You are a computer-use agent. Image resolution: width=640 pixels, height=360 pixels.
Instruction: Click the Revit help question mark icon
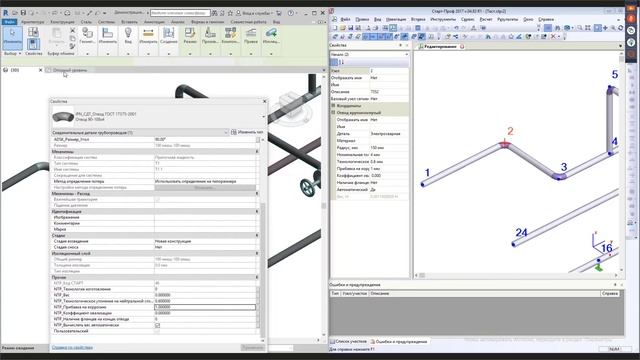click(x=291, y=13)
